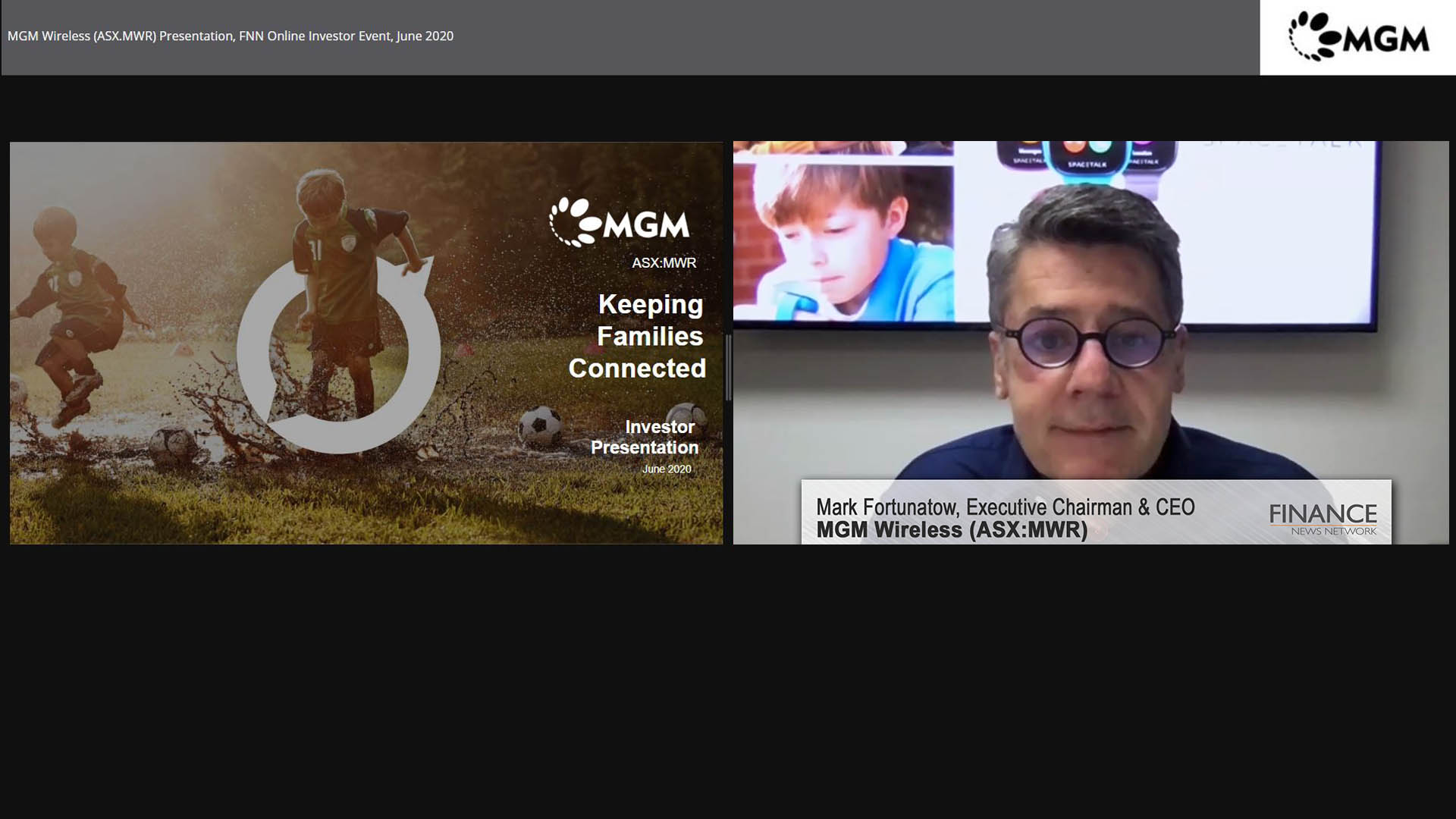Click the Finance News Network logo
The width and height of the screenshot is (1456, 819).
point(1323,519)
